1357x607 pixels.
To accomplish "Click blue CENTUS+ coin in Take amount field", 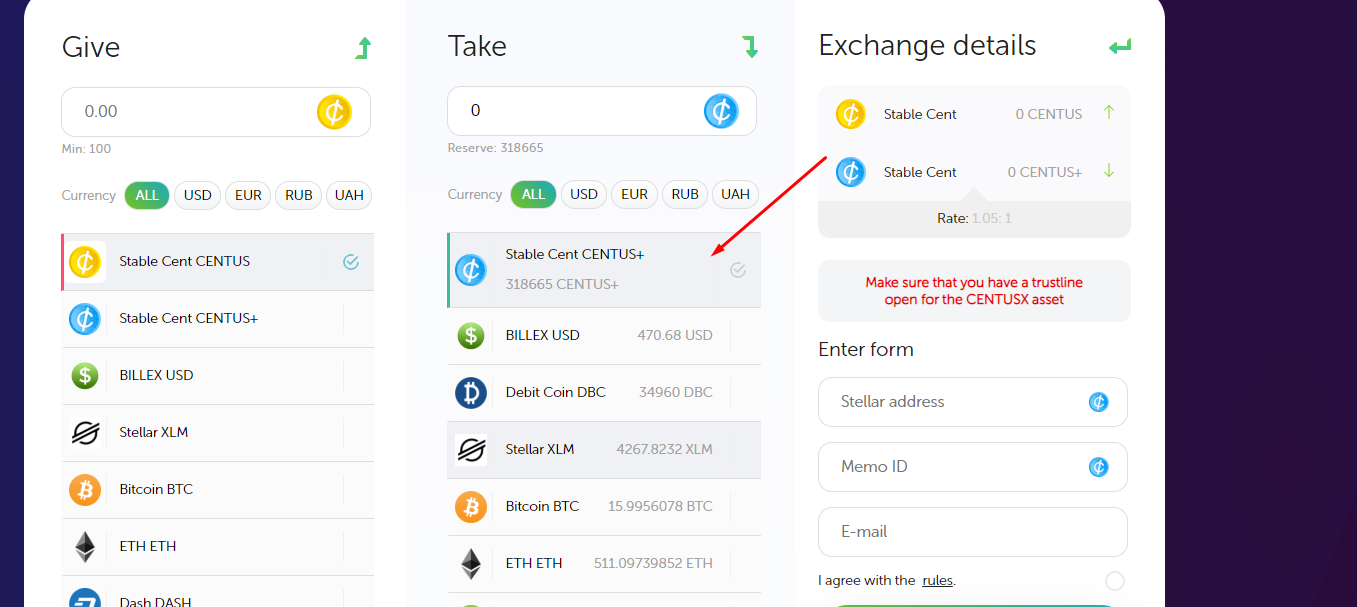I will 720,111.
